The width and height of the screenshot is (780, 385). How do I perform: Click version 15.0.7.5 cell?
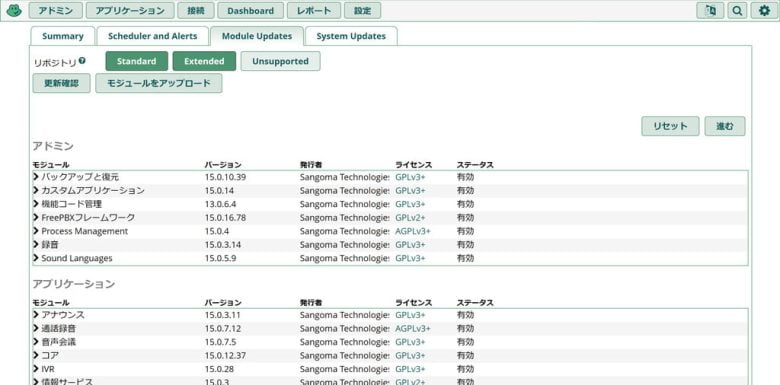[x=220, y=342]
